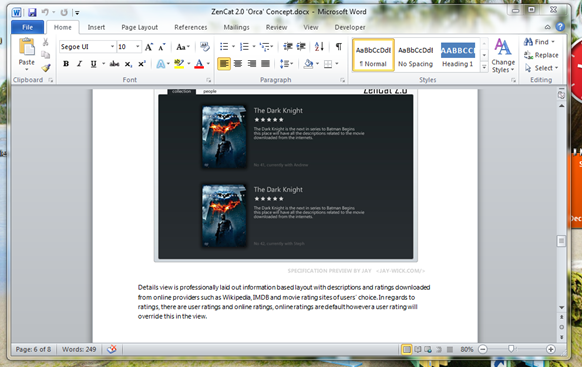Expand numbering list dropdown arrow
The height and width of the screenshot is (367, 582).
254,47
